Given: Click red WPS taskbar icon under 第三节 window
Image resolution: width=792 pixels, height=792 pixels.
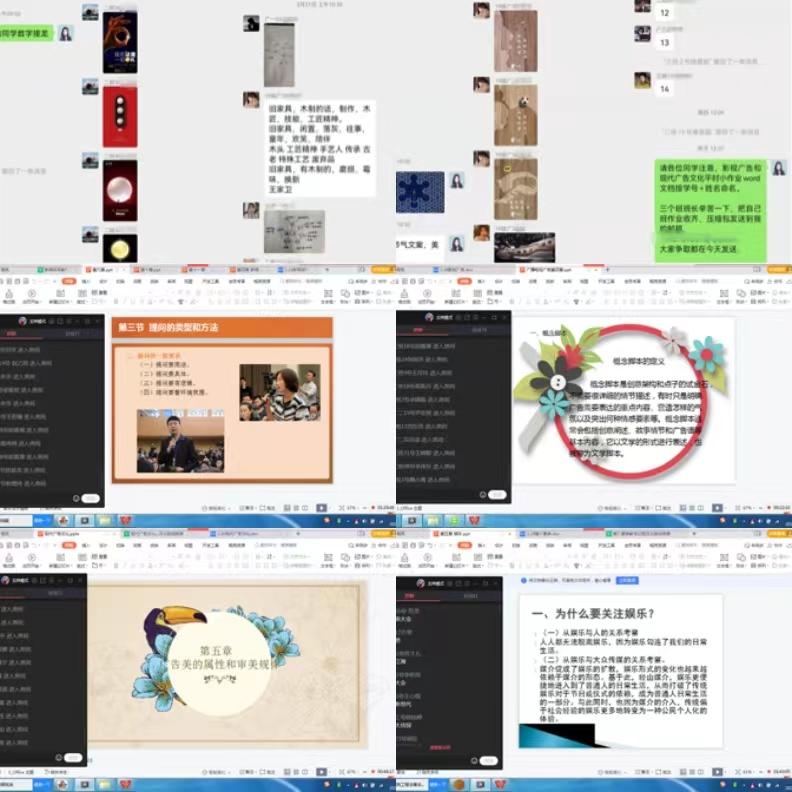Looking at the screenshot, I should [126, 520].
